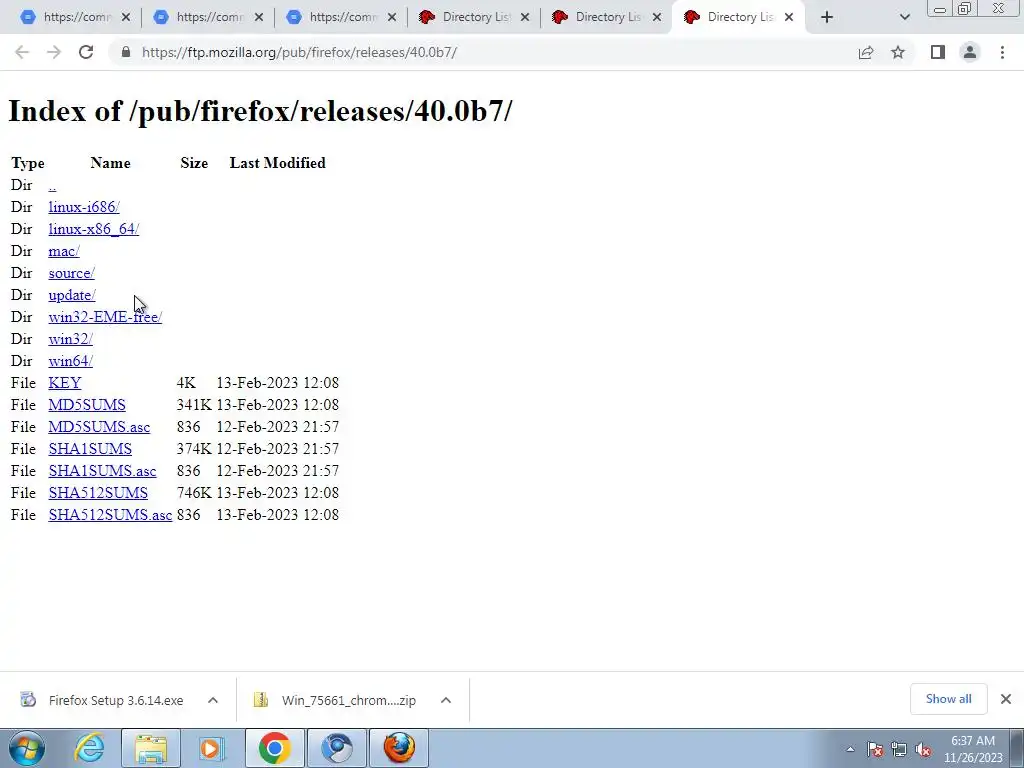
Task: Click the Show desktop strip on the taskbar
Action: pyautogui.click(x=1017, y=748)
